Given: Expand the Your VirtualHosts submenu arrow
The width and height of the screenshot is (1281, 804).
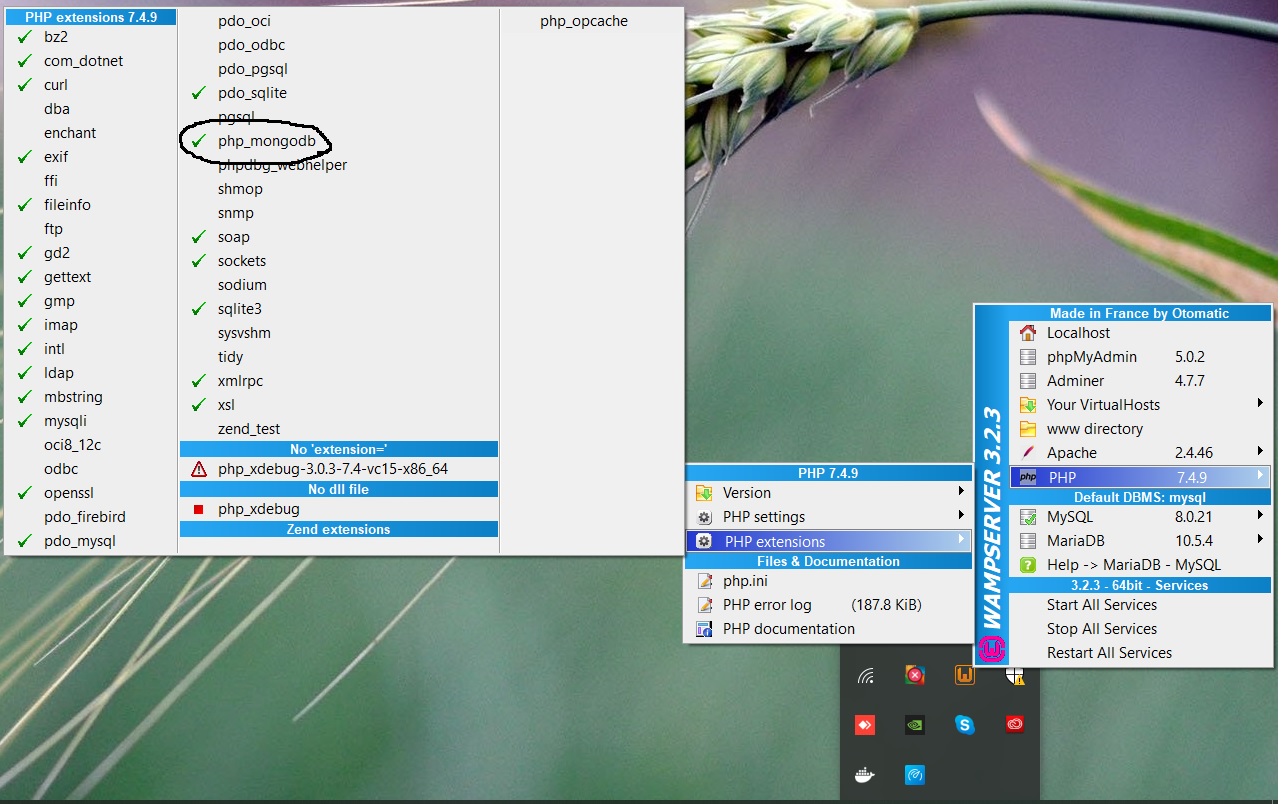Looking at the screenshot, I should pyautogui.click(x=1261, y=404).
